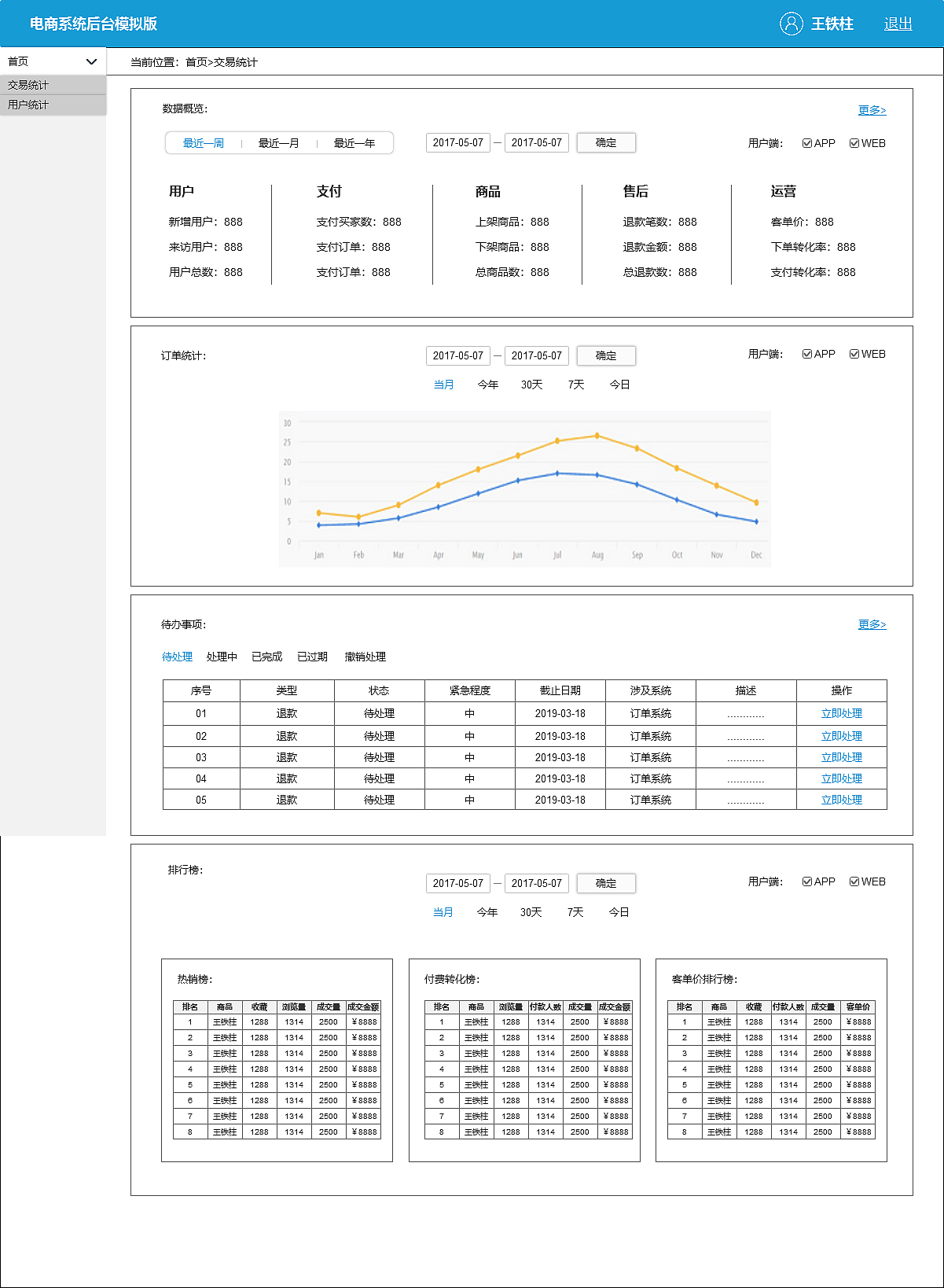
Task: Click 客单价 header in 客单价排行榜 table
Action: (x=858, y=1006)
